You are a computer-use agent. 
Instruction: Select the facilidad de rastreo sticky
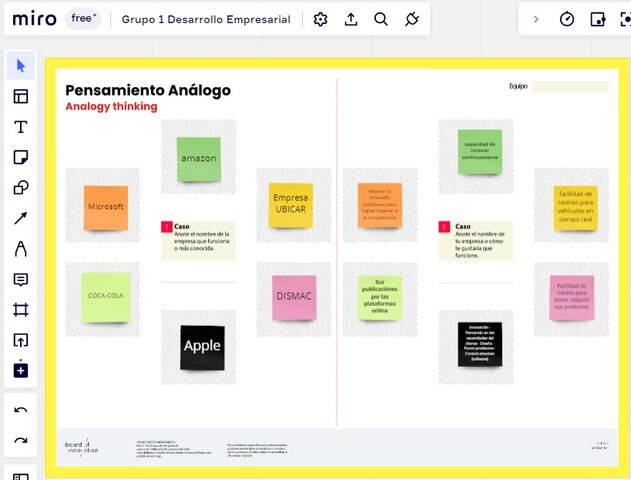click(575, 208)
